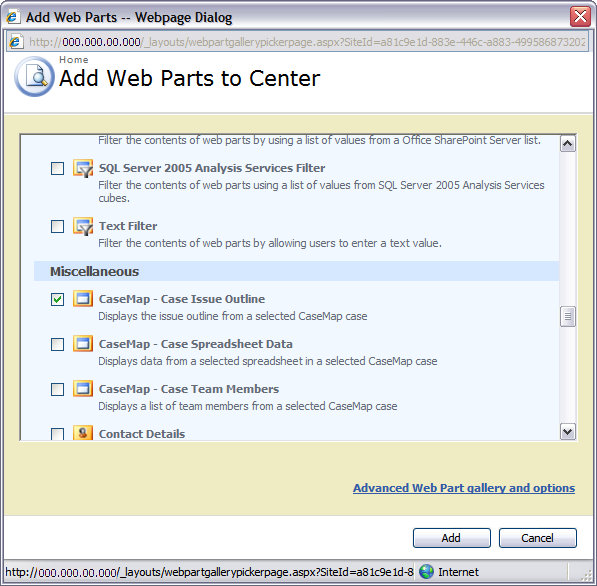Click the Internet Explorer icon in the title bar

pyautogui.click(x=13, y=17)
